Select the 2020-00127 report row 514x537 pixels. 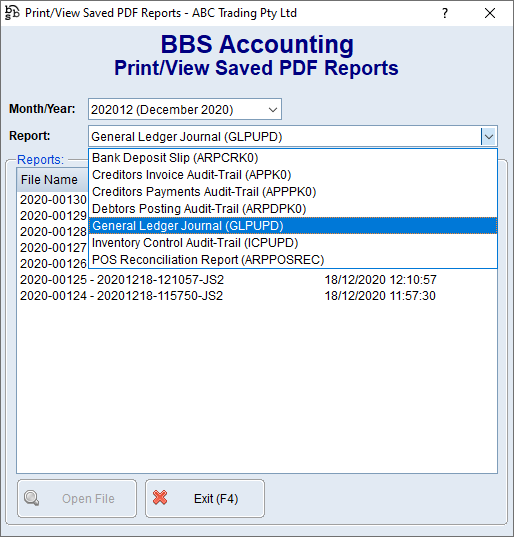(53, 248)
